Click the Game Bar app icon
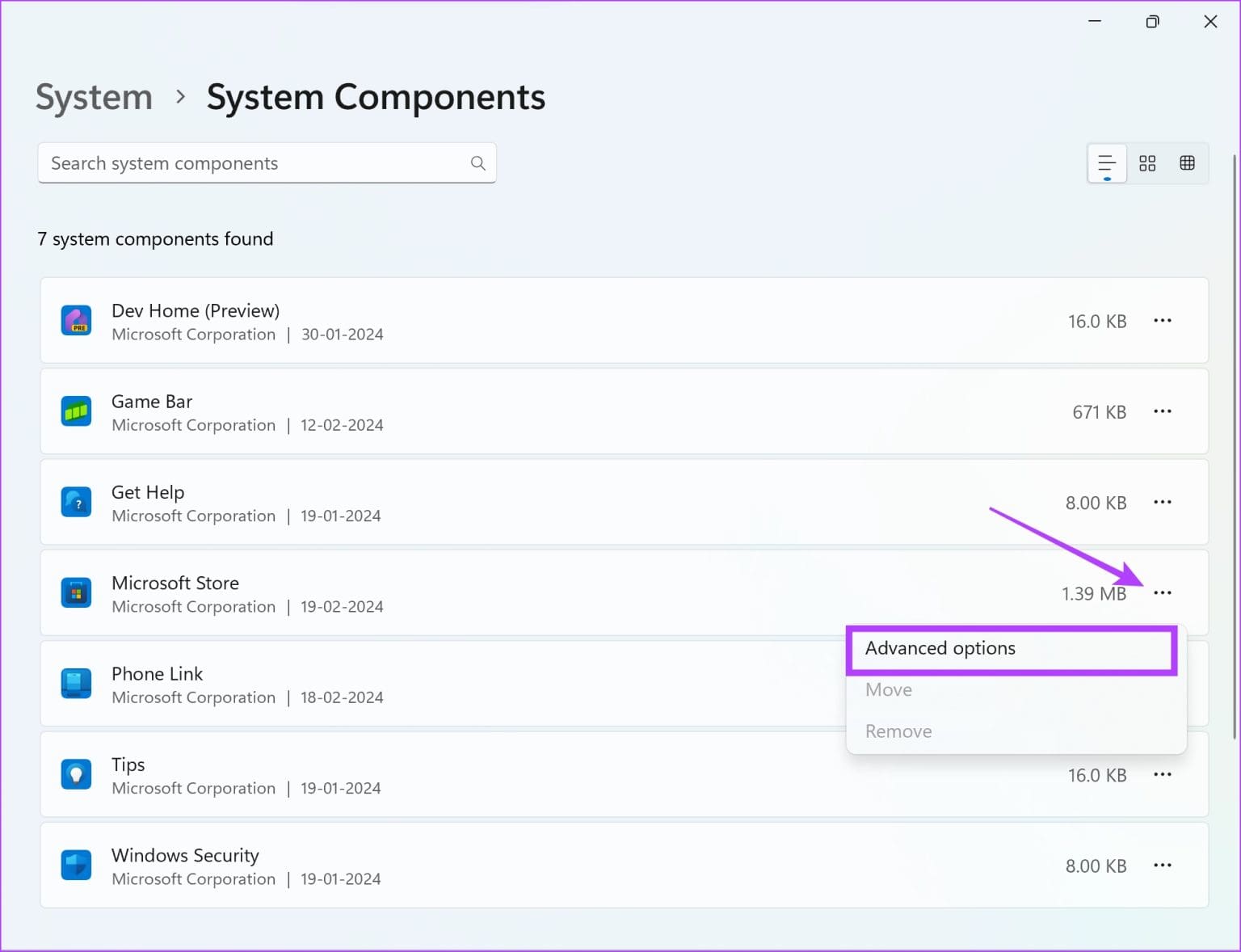Screen dimensions: 1241x952 click(x=76, y=411)
